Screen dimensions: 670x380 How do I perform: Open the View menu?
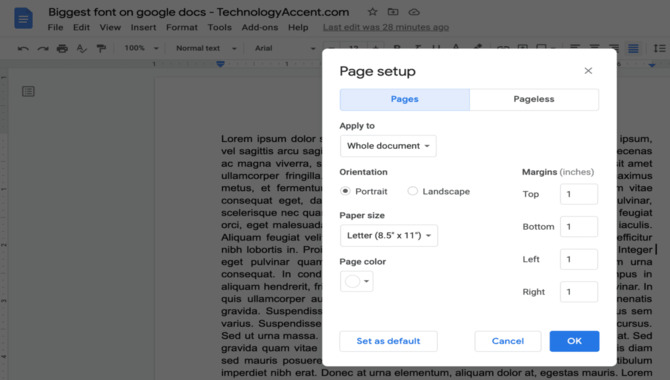110,27
